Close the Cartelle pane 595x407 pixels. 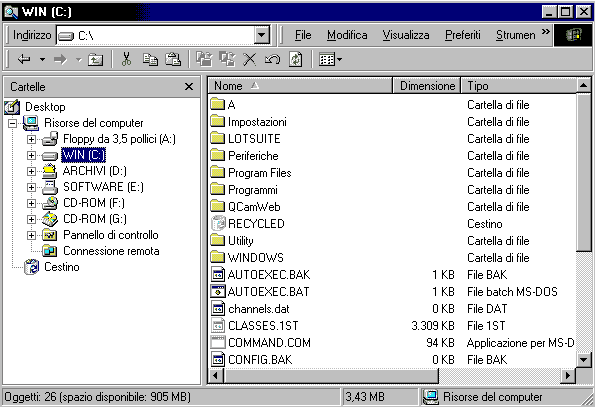pos(189,87)
